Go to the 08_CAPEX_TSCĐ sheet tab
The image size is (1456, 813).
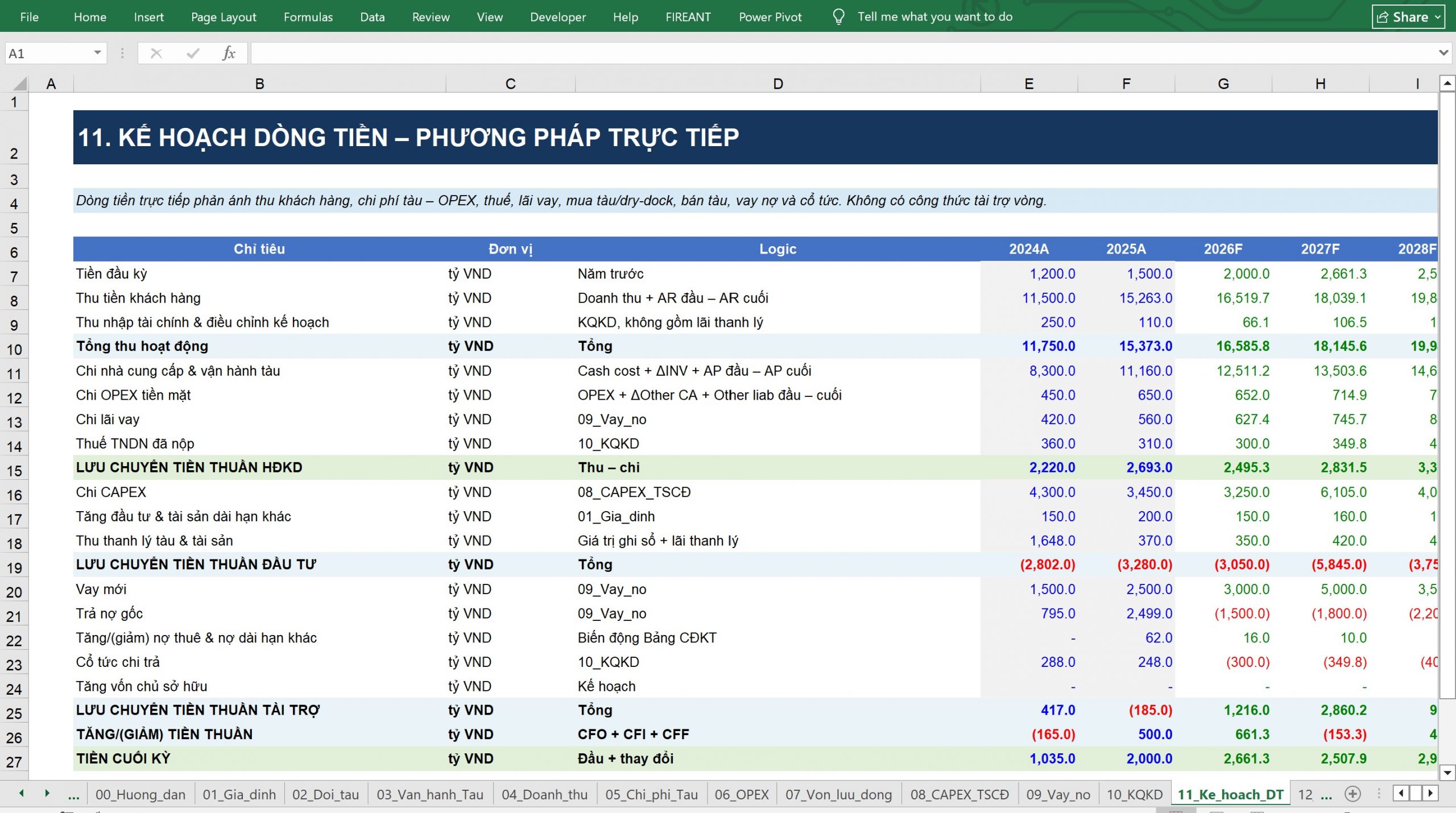pyautogui.click(x=959, y=794)
